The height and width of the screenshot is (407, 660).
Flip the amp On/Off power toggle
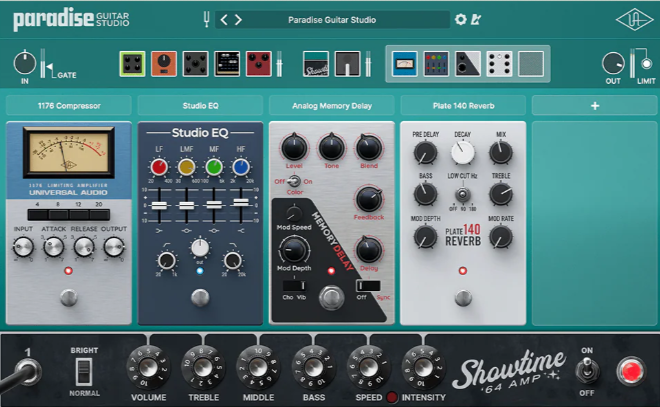587,370
